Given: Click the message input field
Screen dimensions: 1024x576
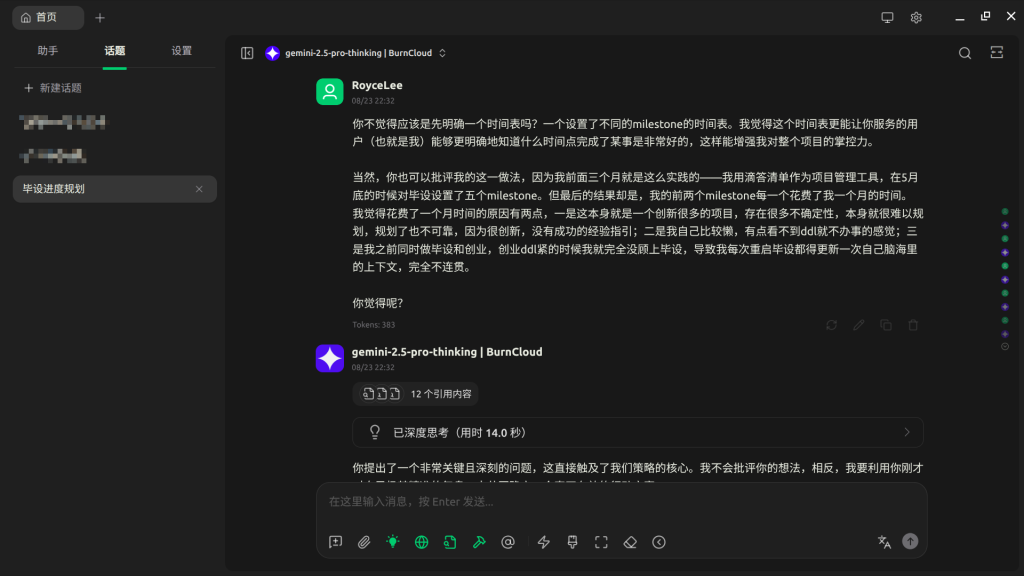Looking at the screenshot, I should click(620, 502).
